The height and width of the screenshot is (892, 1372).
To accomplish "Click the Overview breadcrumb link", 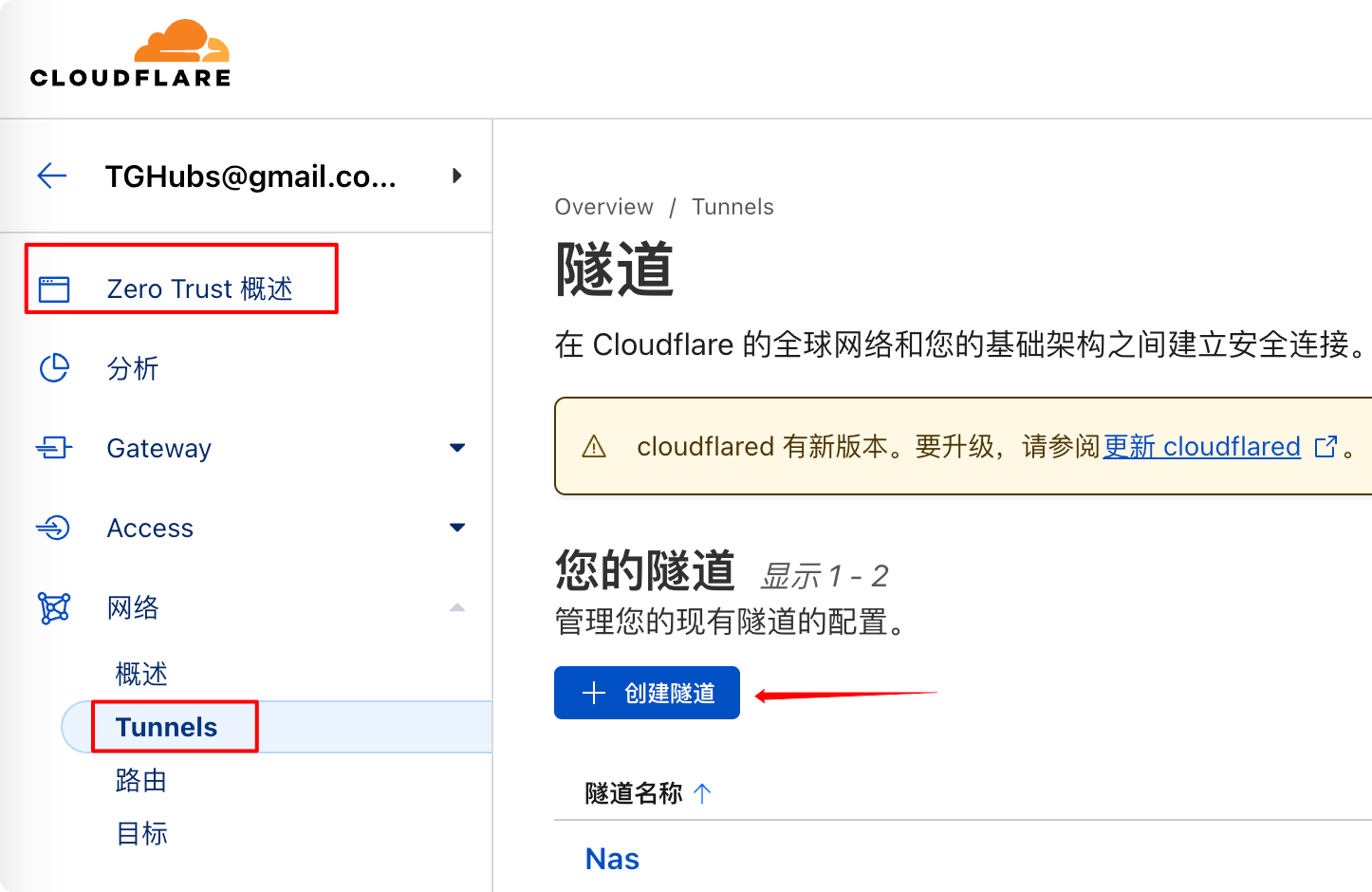I will click(x=604, y=207).
